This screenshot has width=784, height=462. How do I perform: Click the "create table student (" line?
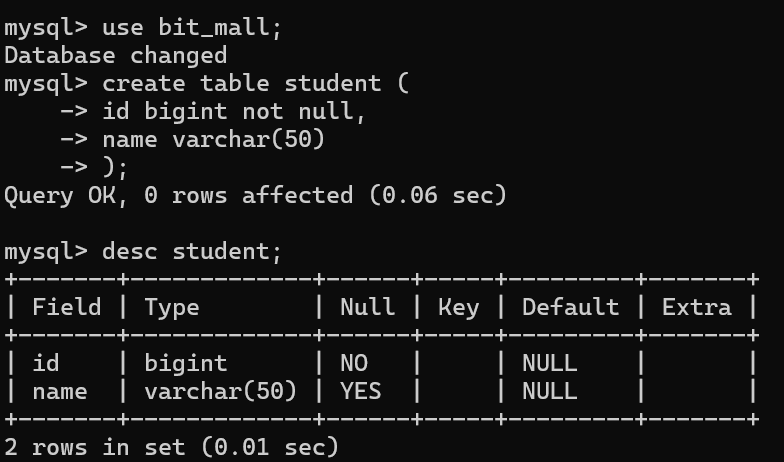[x=255, y=83]
